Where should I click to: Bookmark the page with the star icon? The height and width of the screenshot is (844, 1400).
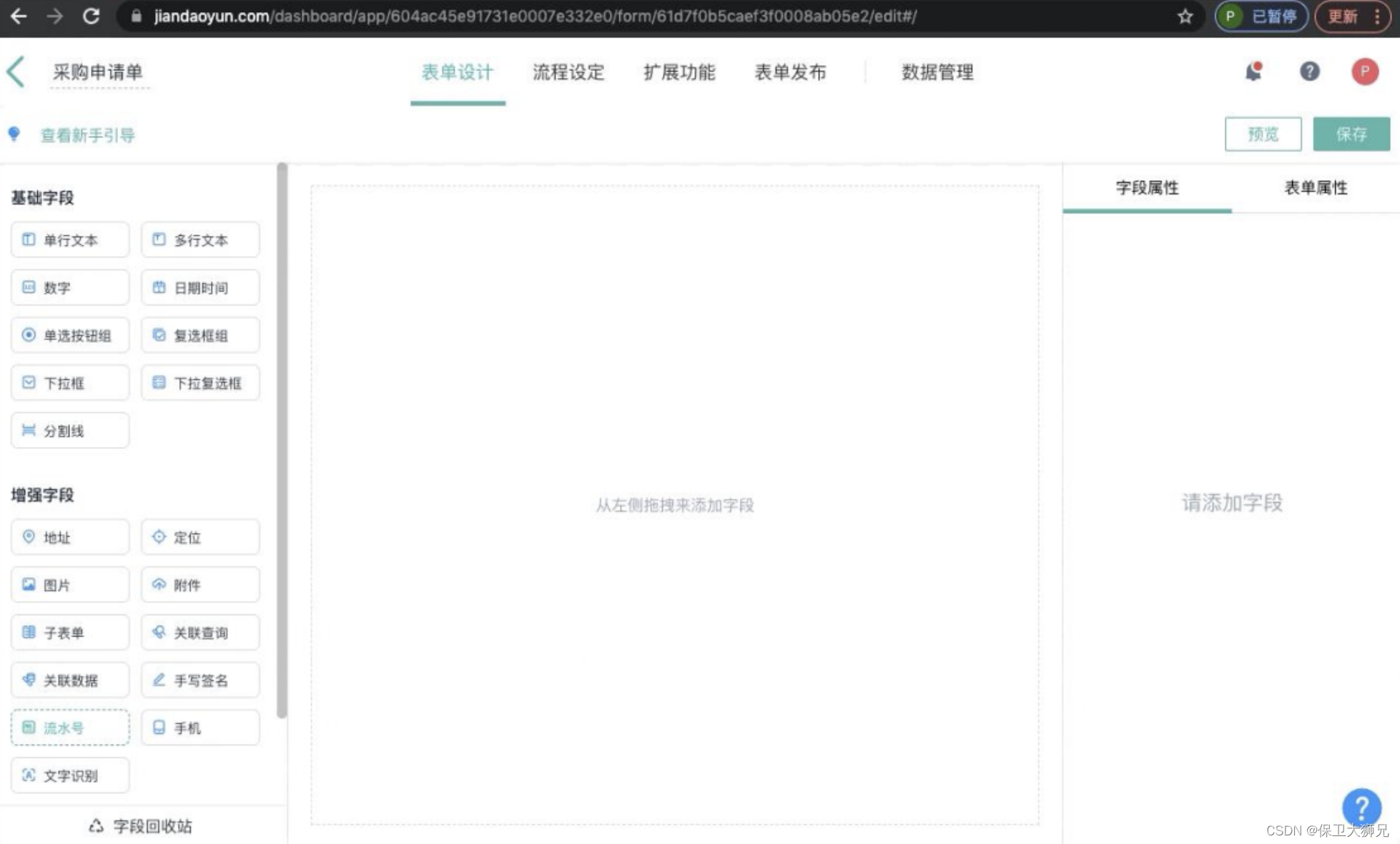coord(1185,16)
